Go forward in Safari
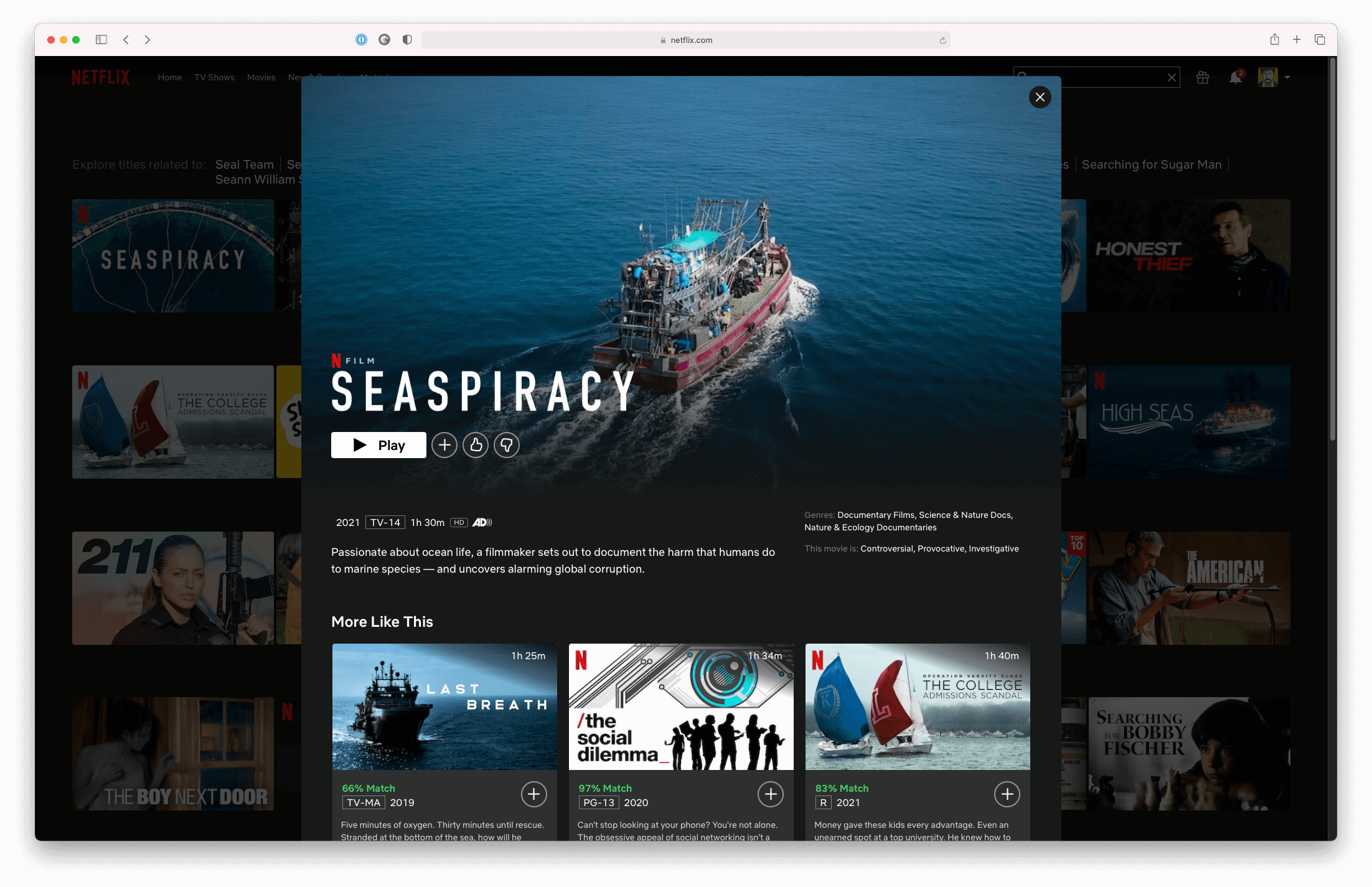This screenshot has height=887, width=1372. pyautogui.click(x=148, y=40)
